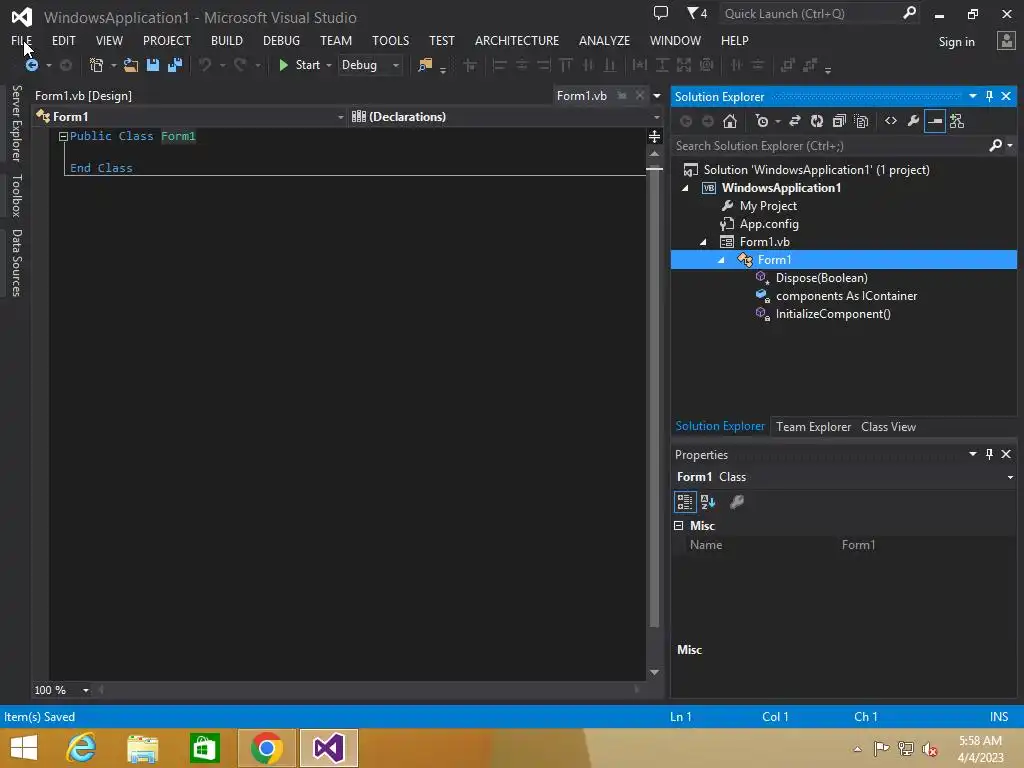1024x768 pixels.
Task: Open the feedback speech bubble icon
Action: pos(661,13)
